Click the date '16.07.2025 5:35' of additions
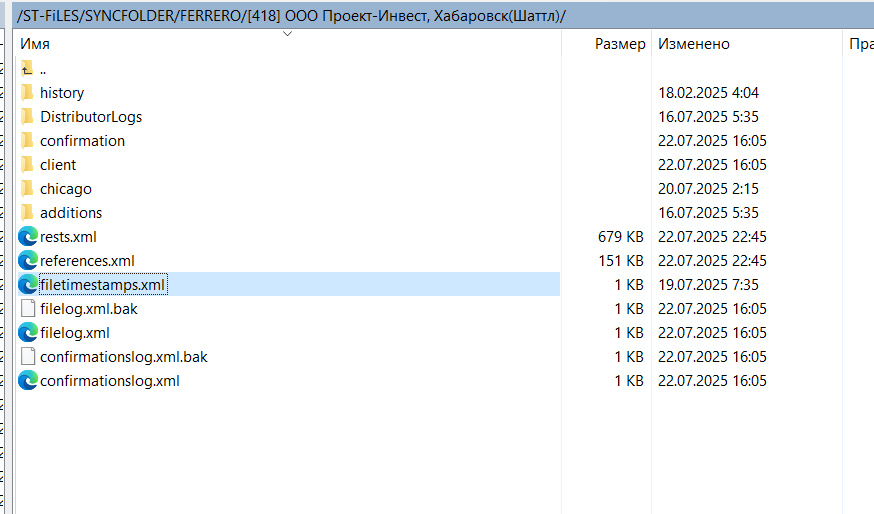874x514 pixels. click(708, 212)
